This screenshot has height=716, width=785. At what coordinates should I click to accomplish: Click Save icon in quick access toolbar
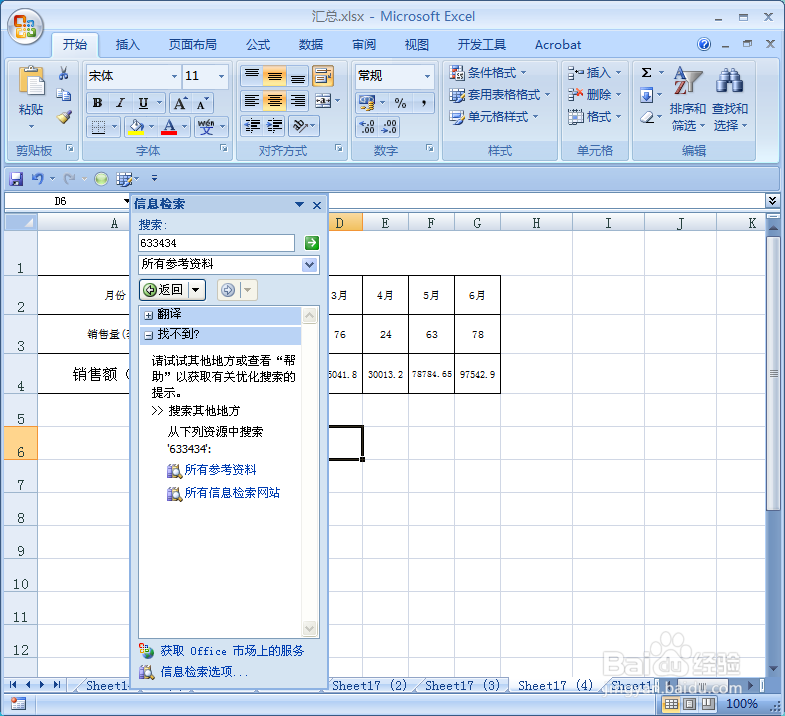(16, 179)
